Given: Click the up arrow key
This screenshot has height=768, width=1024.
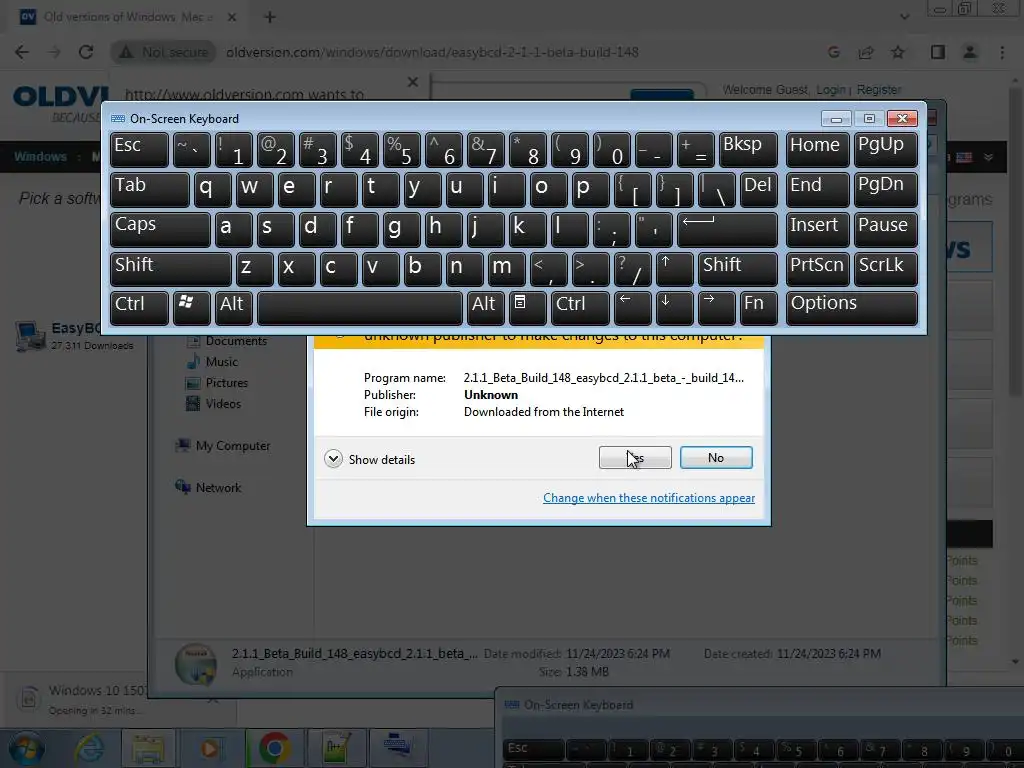Looking at the screenshot, I should [674, 269].
